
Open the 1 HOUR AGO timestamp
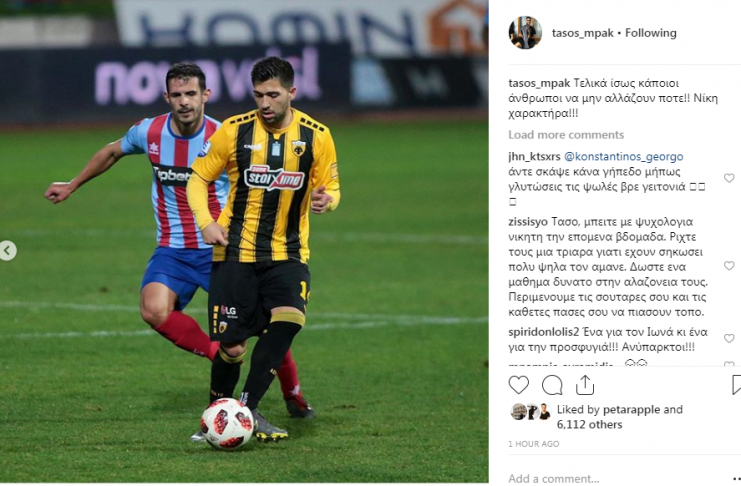534,444
